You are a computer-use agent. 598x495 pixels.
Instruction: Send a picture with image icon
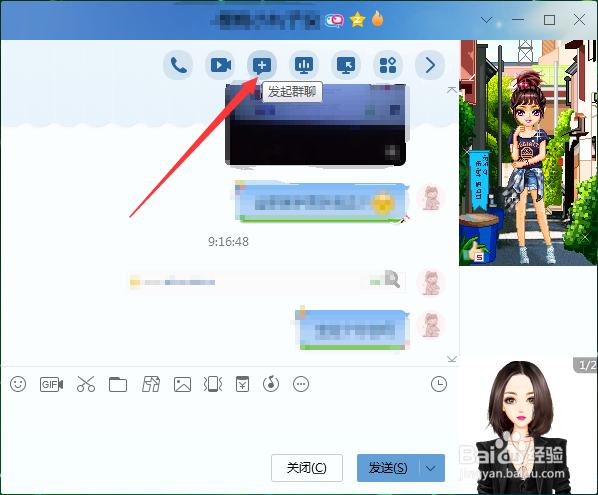coord(182,384)
